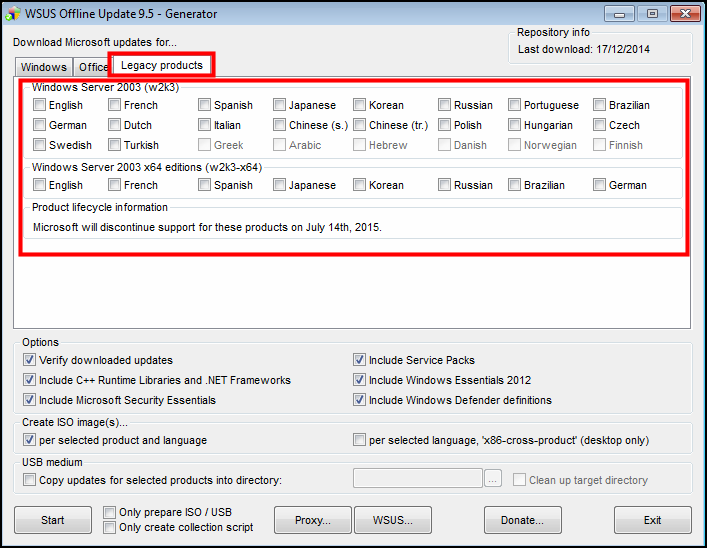This screenshot has width=707, height=548.
Task: Click the WSUS Offline Update title bar icon
Action: pos(13,14)
